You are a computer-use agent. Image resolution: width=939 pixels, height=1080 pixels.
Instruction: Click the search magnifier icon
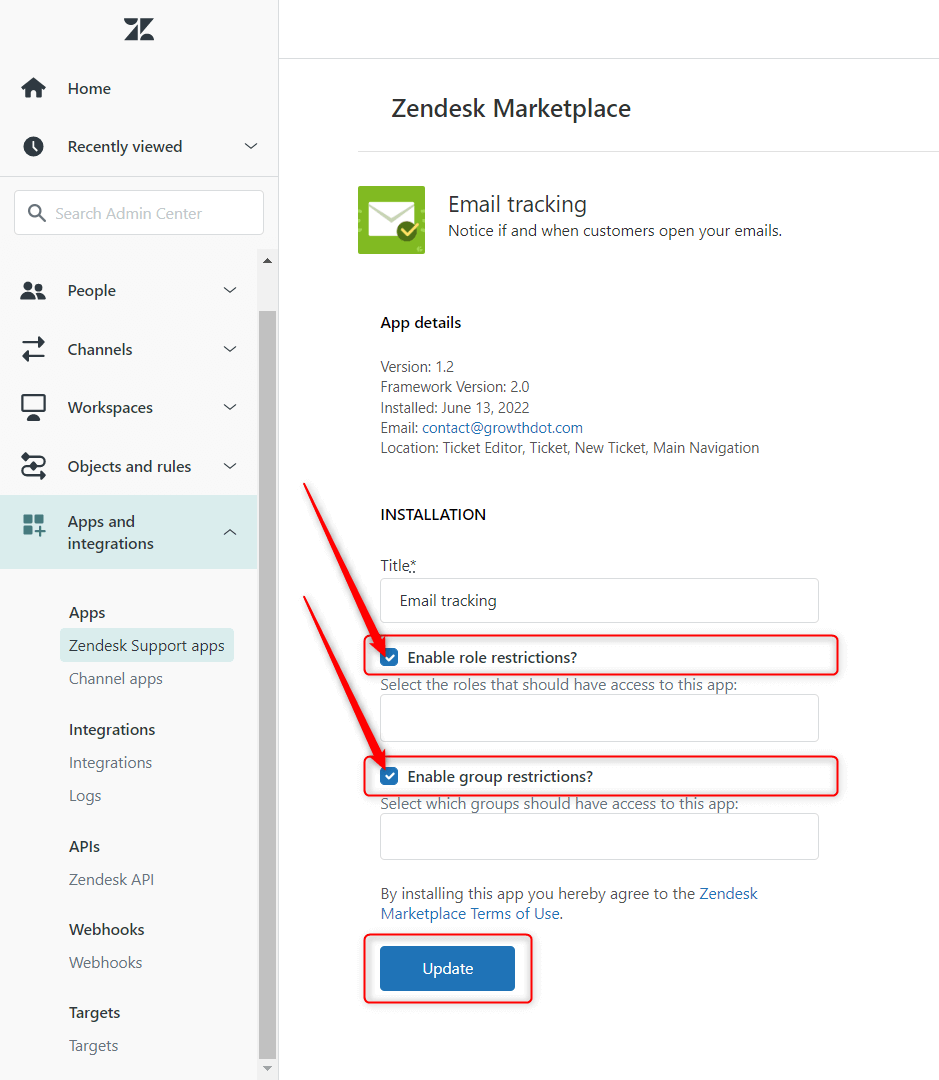37,213
